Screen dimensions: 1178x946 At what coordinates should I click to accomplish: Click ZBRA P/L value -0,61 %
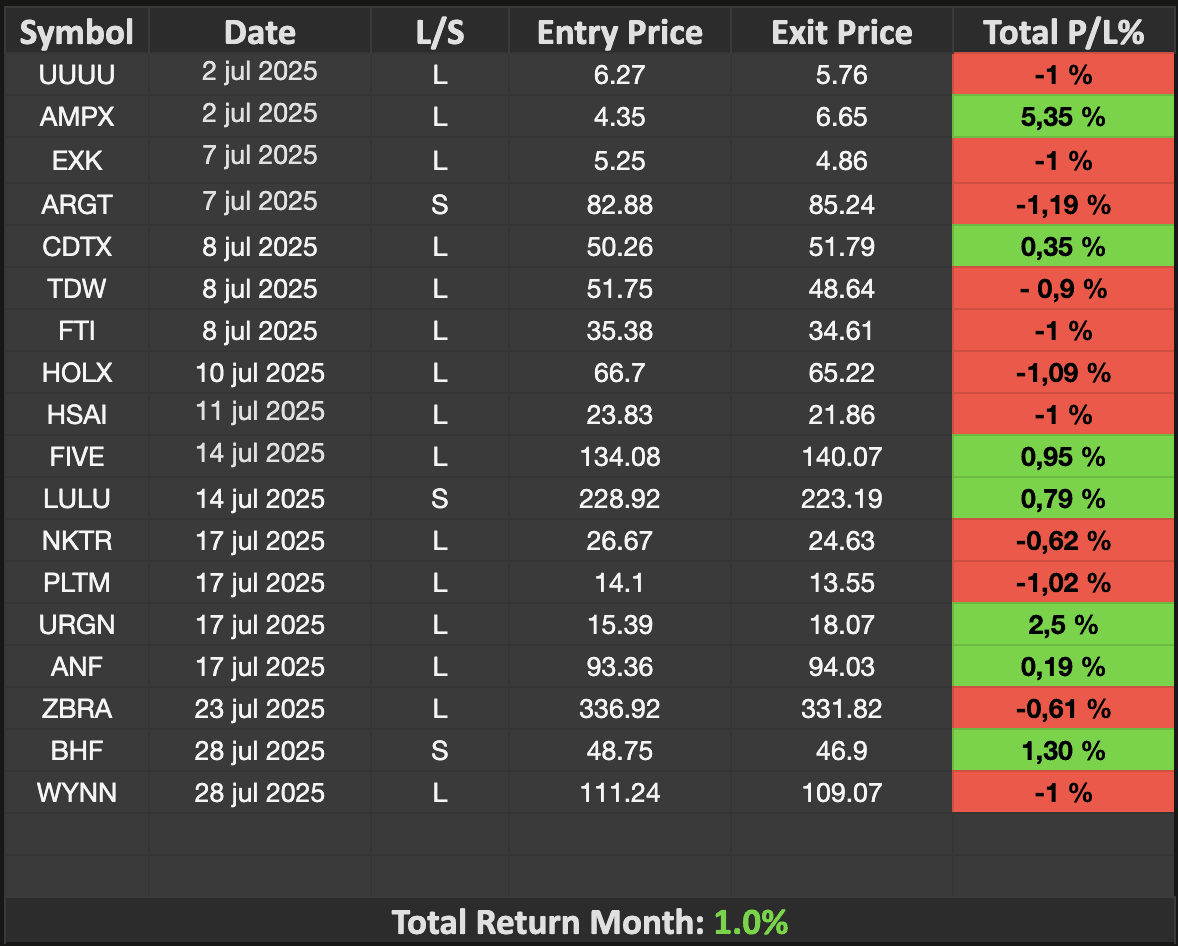click(x=1063, y=709)
